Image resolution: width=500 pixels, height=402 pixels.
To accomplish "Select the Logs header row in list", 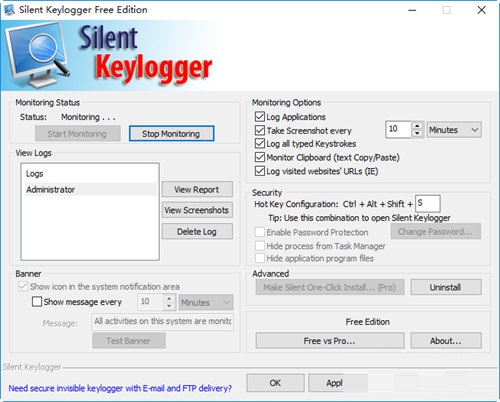I will click(90, 174).
